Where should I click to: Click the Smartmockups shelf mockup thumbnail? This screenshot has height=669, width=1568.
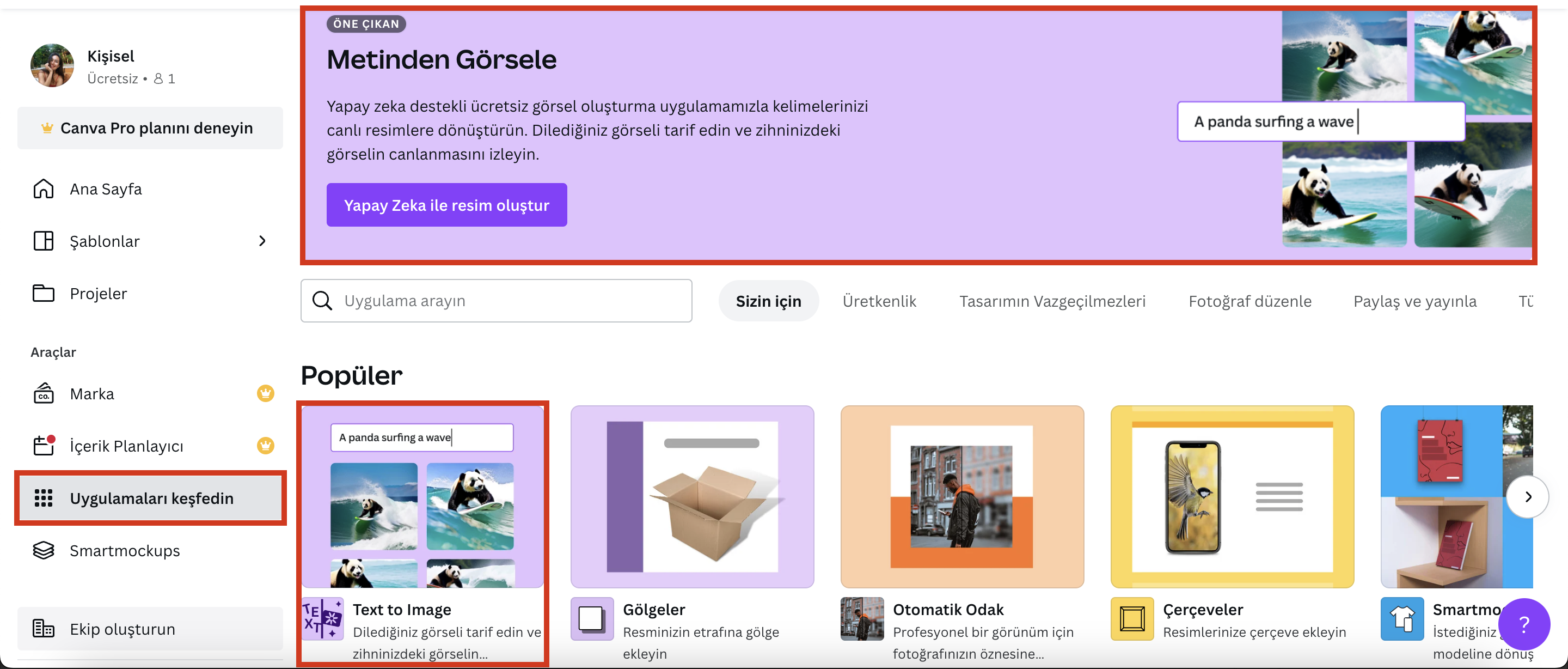(x=1456, y=496)
